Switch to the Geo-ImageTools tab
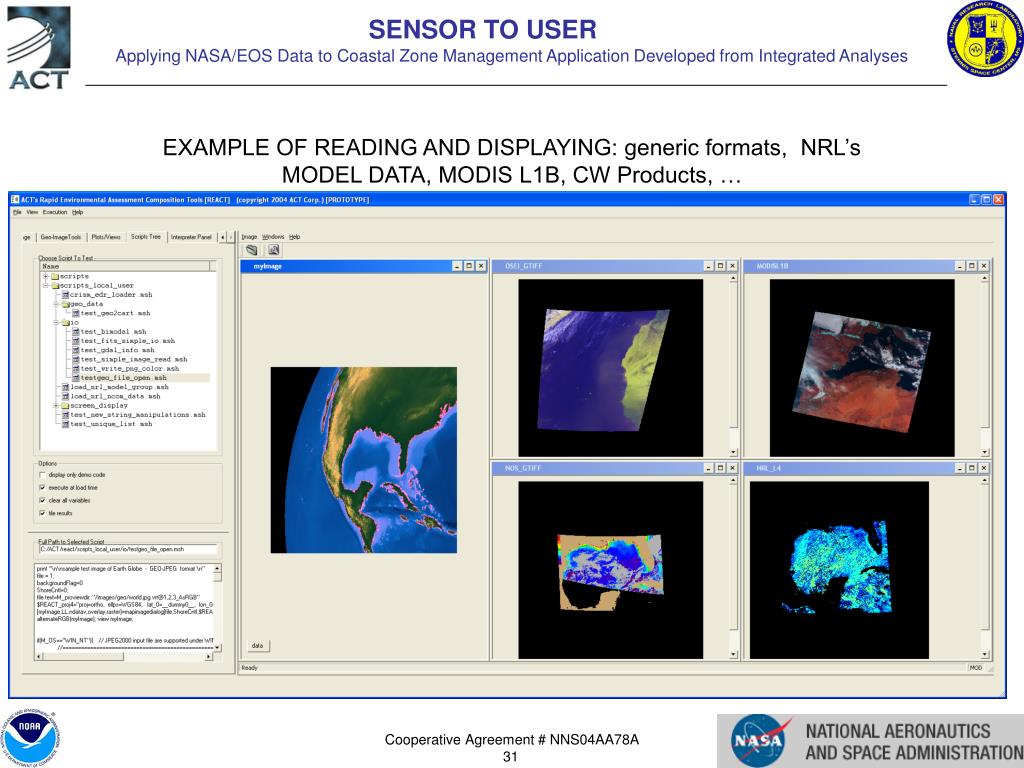This screenshot has width=1024, height=768. (61, 237)
